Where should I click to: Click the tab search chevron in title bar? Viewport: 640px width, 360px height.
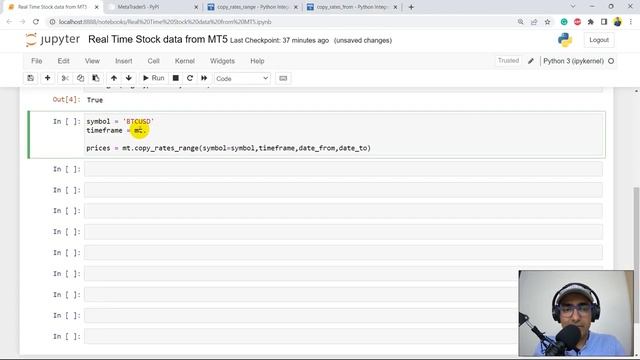pos(573,7)
